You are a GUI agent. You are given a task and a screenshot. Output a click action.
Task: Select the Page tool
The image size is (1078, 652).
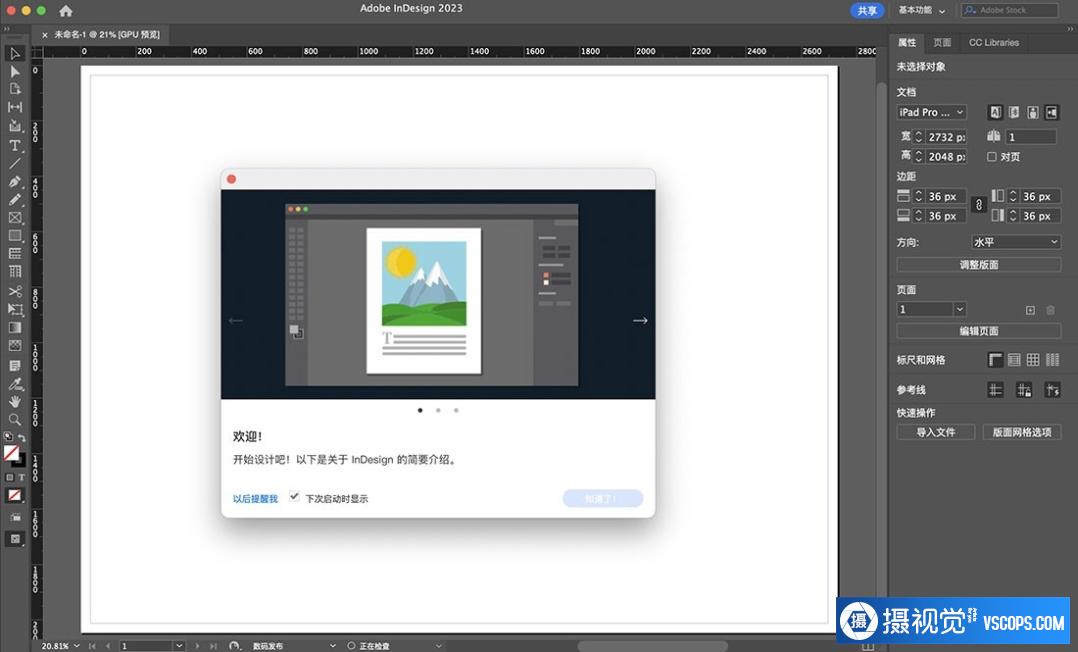click(14, 89)
